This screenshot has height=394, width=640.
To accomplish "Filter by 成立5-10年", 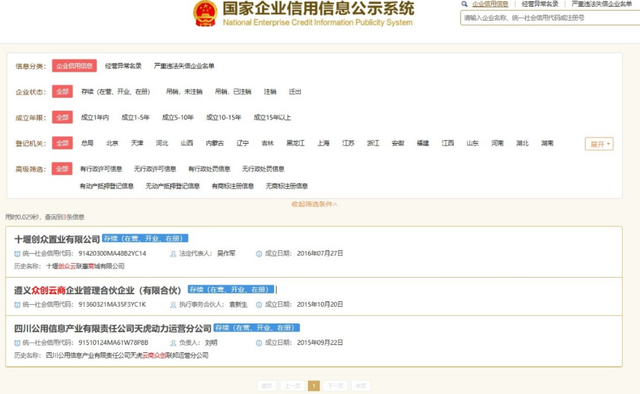I will coord(178,118).
